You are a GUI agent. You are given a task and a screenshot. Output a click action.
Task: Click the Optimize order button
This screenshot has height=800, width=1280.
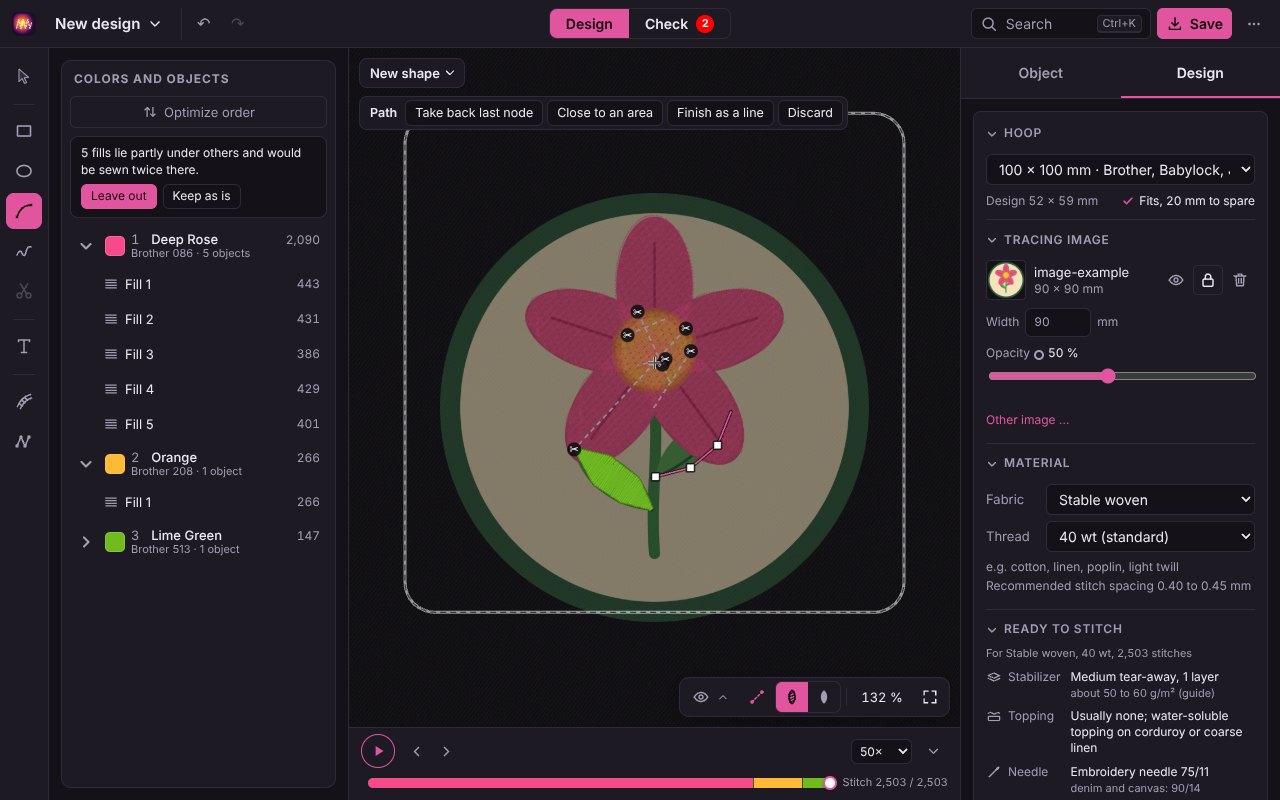[x=198, y=112]
